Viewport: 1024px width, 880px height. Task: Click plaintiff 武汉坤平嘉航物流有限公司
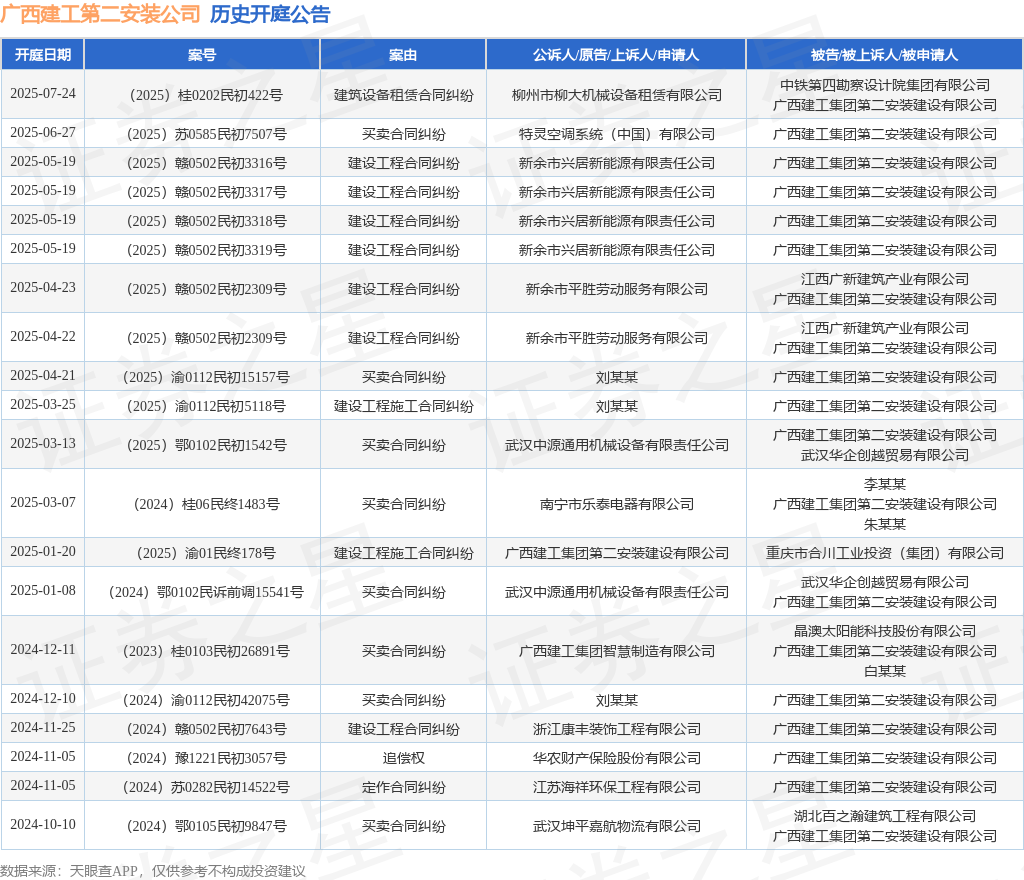[x=616, y=826]
